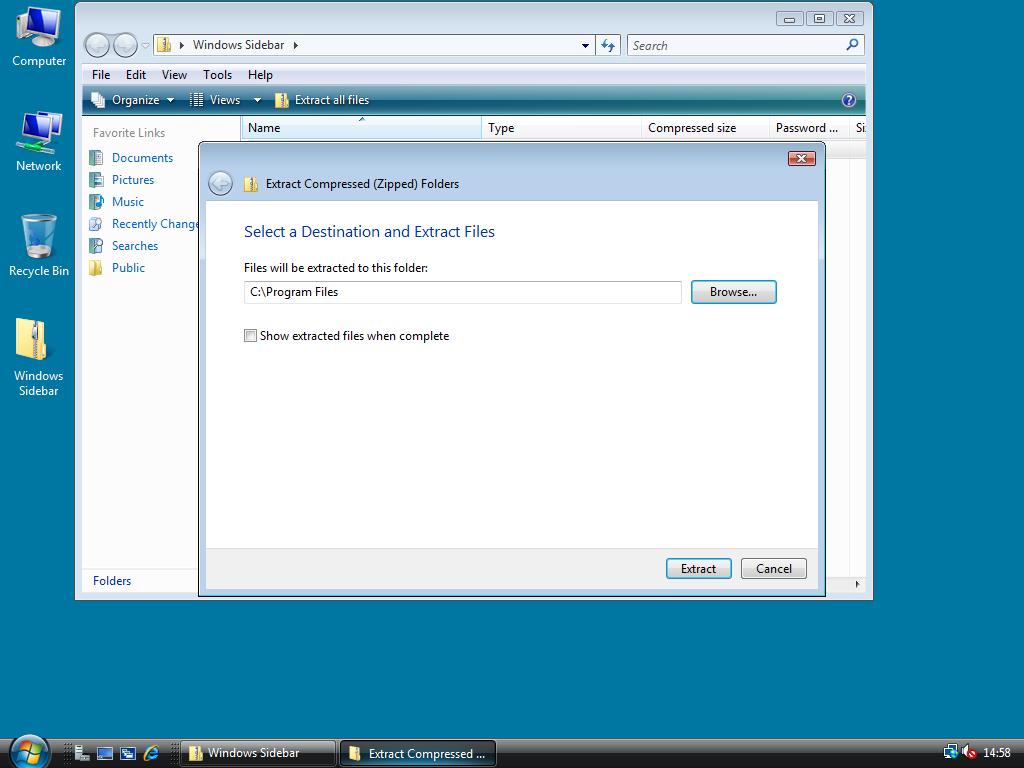Switch to Windows Sidebar taskbar button
Image resolution: width=1024 pixels, height=768 pixels.
[x=257, y=753]
